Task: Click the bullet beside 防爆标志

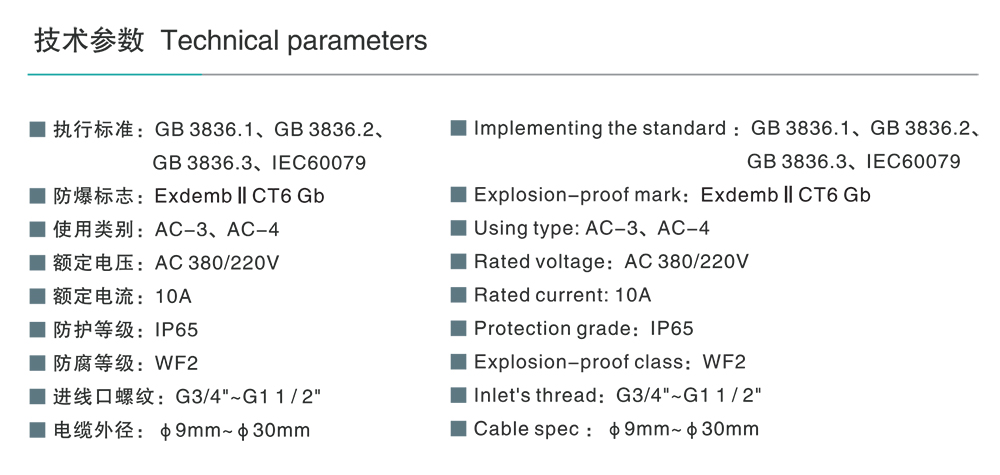Action: [x=38, y=195]
